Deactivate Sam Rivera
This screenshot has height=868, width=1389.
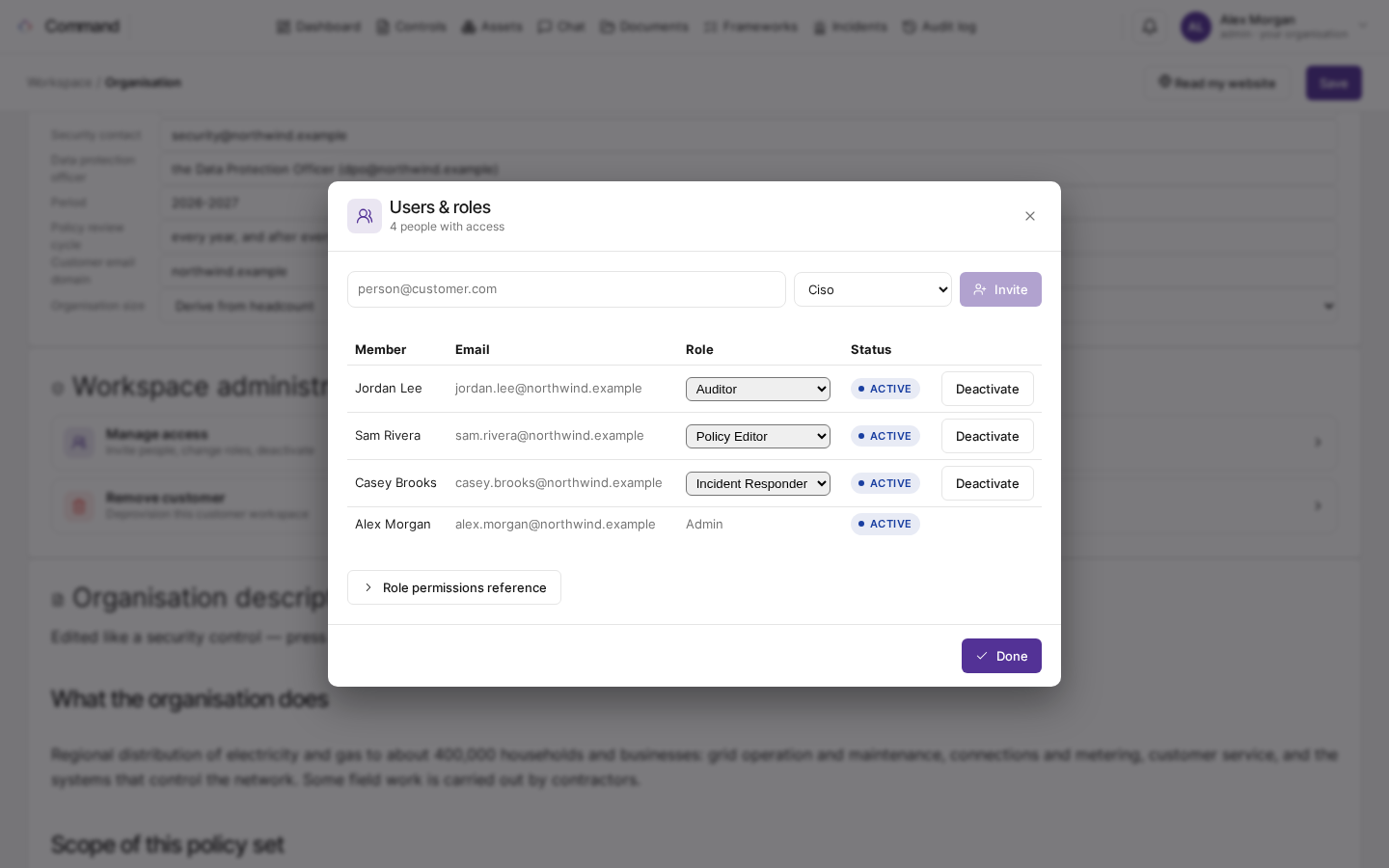988,436
